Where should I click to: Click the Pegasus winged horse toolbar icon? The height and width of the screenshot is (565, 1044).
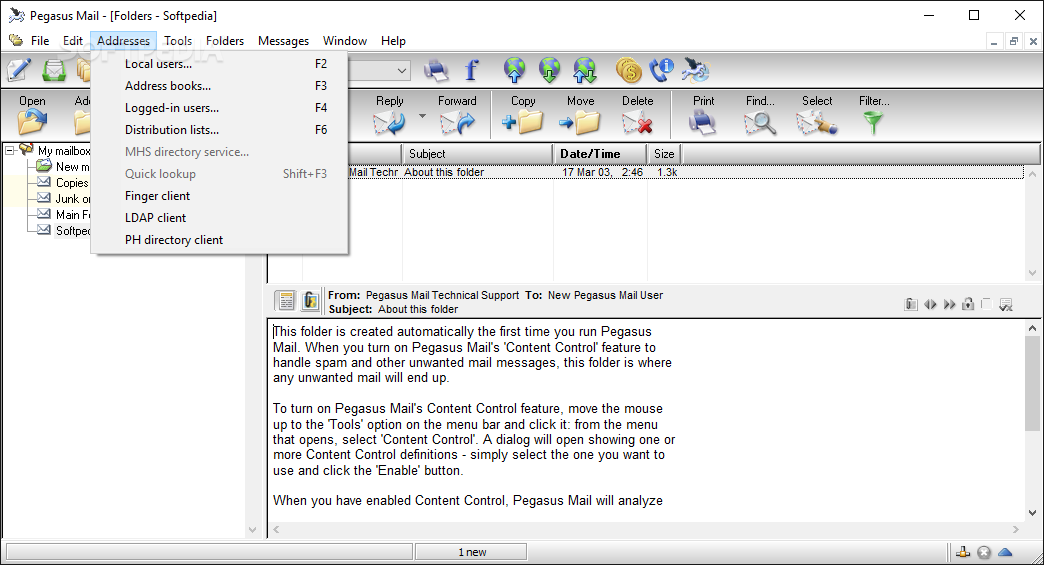(696, 70)
